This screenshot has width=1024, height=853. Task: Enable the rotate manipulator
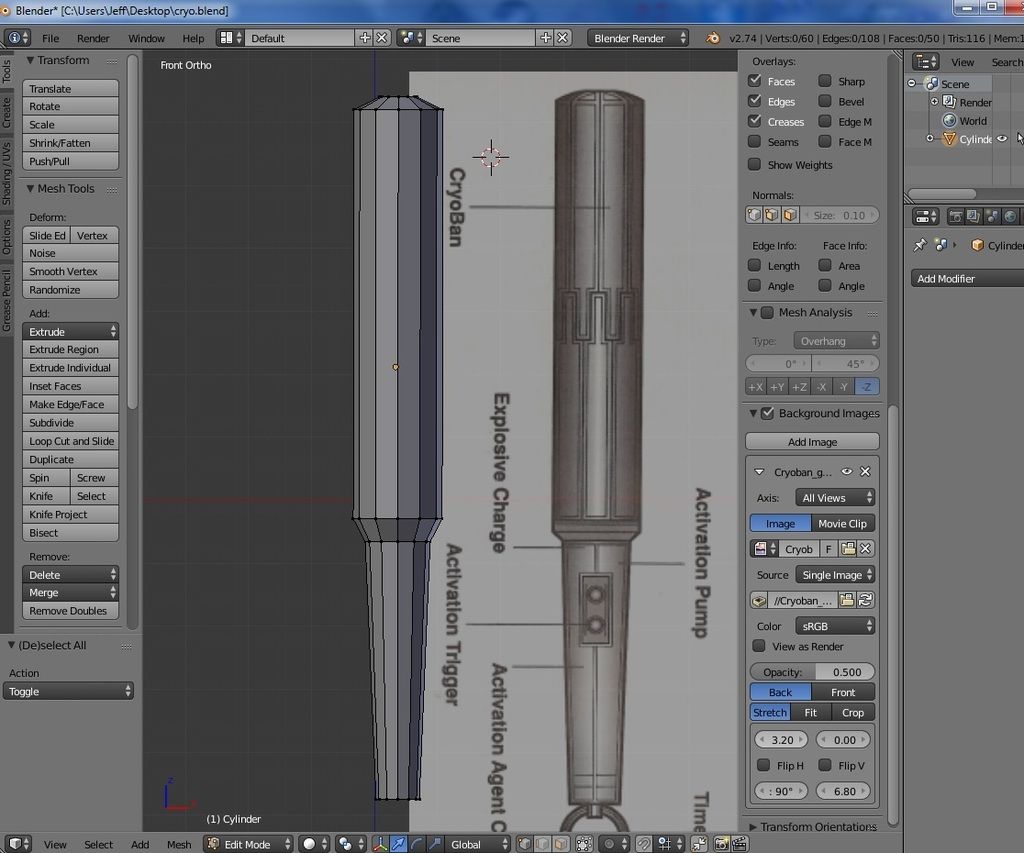point(416,844)
